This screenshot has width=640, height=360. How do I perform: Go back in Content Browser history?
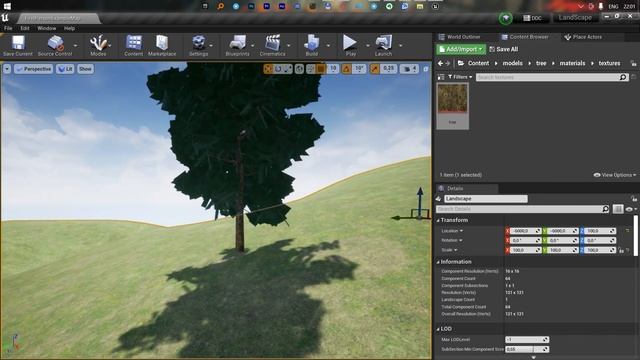[x=440, y=63]
